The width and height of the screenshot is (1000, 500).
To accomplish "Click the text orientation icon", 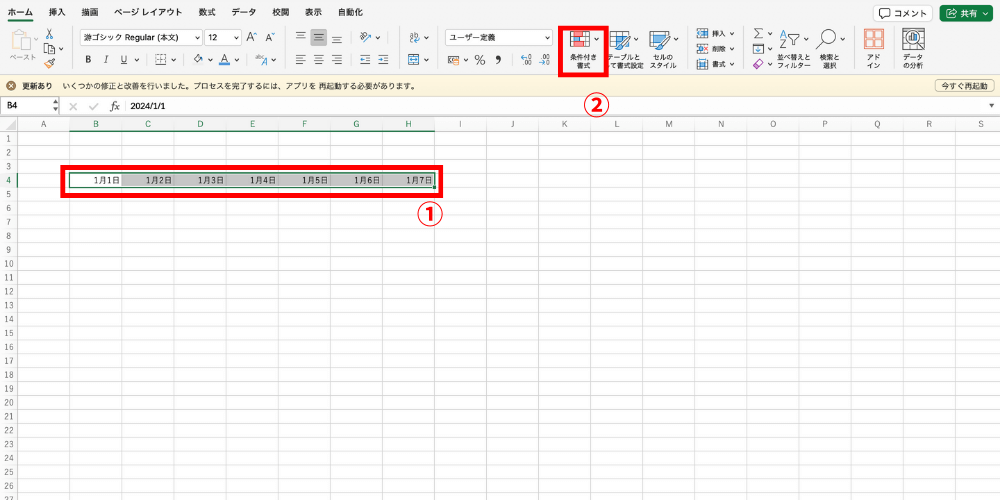I will (x=365, y=38).
